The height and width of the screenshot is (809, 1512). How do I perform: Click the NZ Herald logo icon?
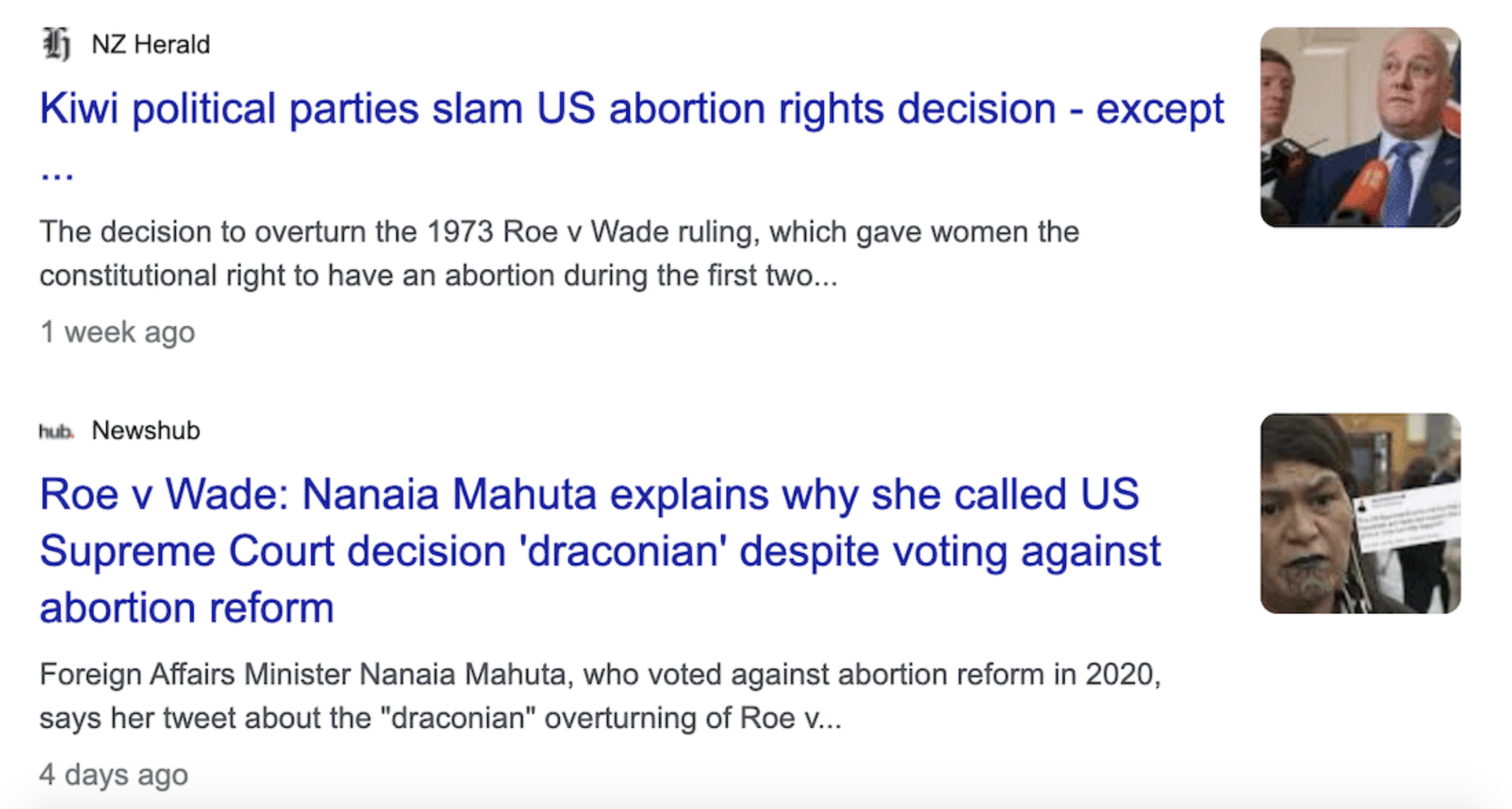pyautogui.click(x=56, y=44)
